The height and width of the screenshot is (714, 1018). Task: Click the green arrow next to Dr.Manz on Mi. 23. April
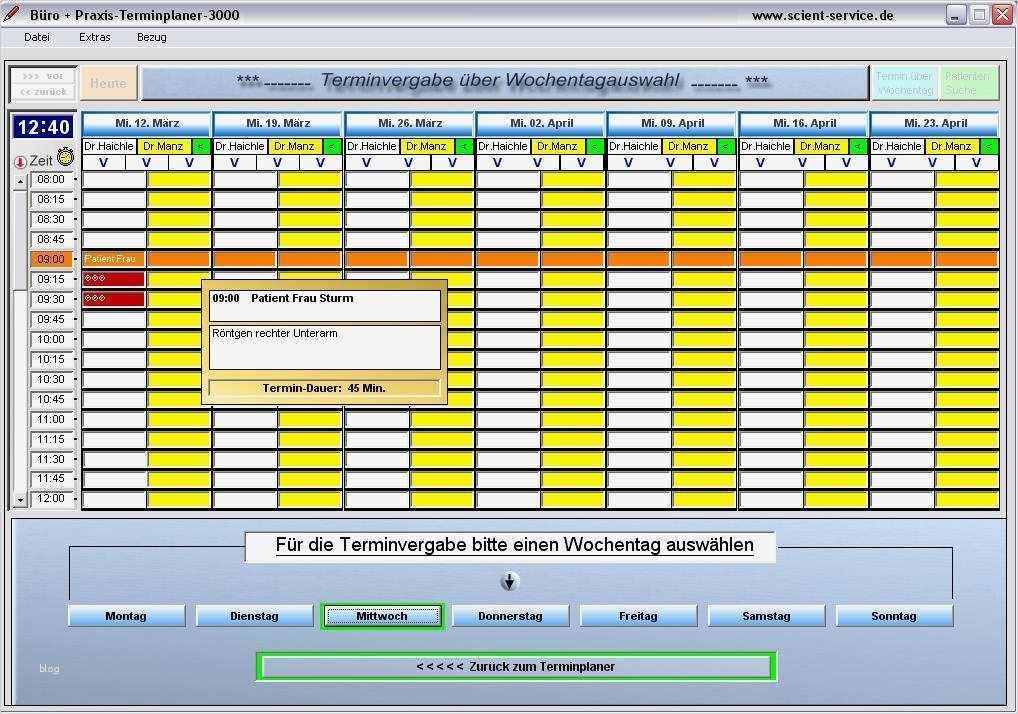987,145
